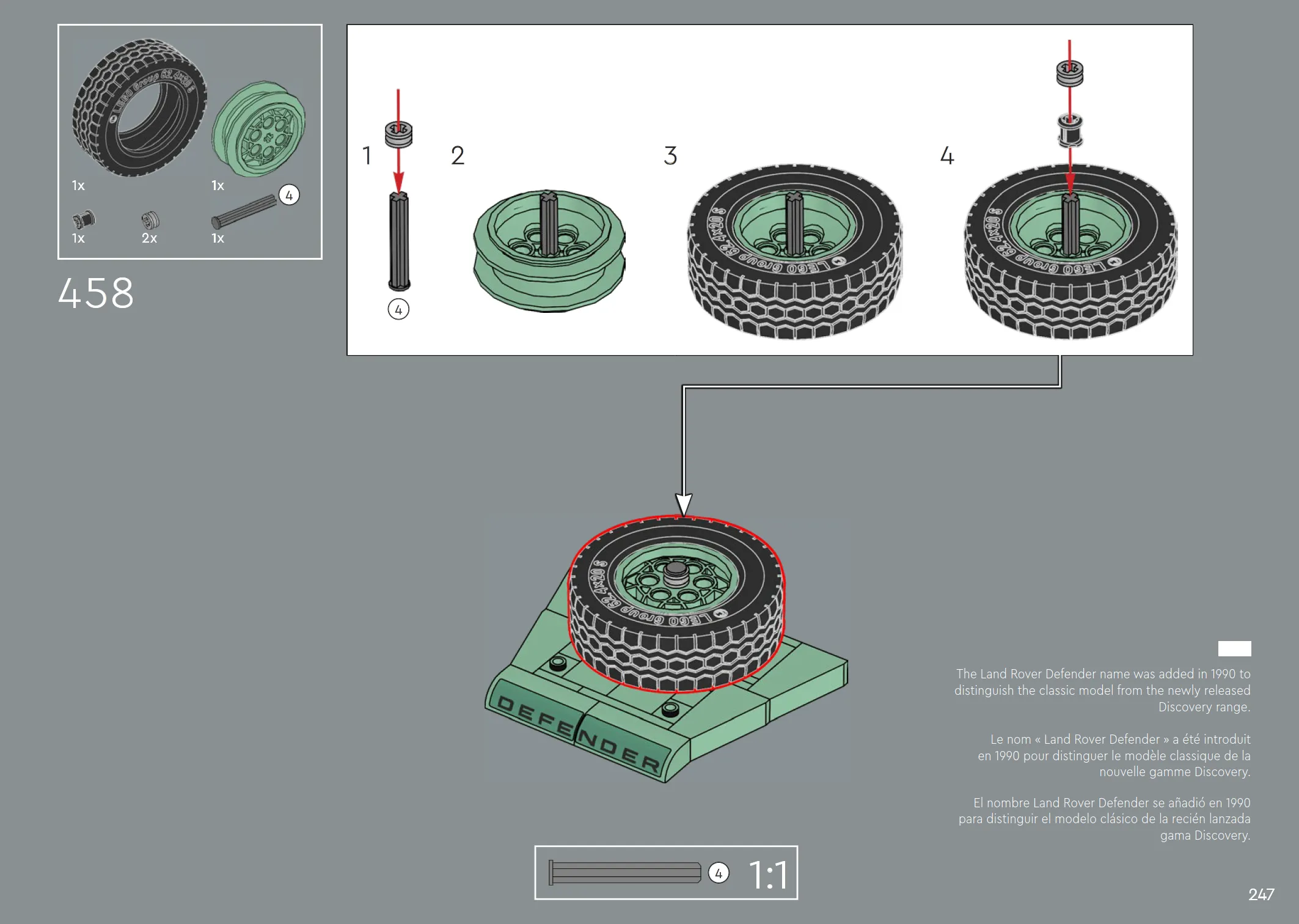The width and height of the screenshot is (1299, 924).
Task: Click the '2x' quantity label
Action: coord(149,238)
